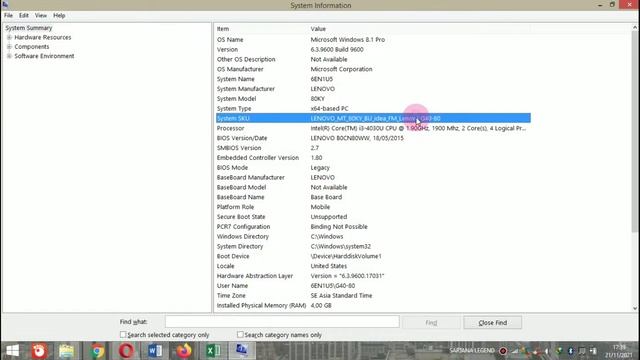Open the Edit menu

pos(24,15)
